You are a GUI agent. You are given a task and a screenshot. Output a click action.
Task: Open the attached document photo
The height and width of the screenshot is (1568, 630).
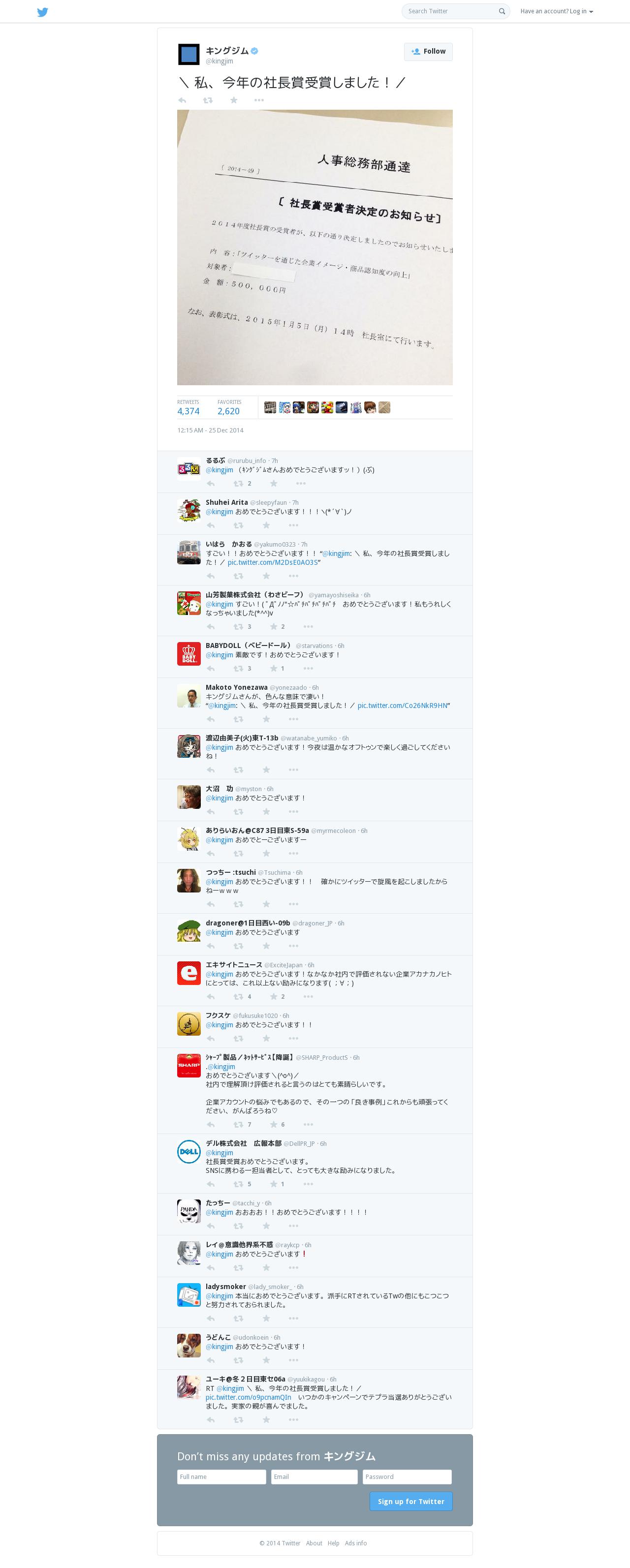tap(315, 247)
